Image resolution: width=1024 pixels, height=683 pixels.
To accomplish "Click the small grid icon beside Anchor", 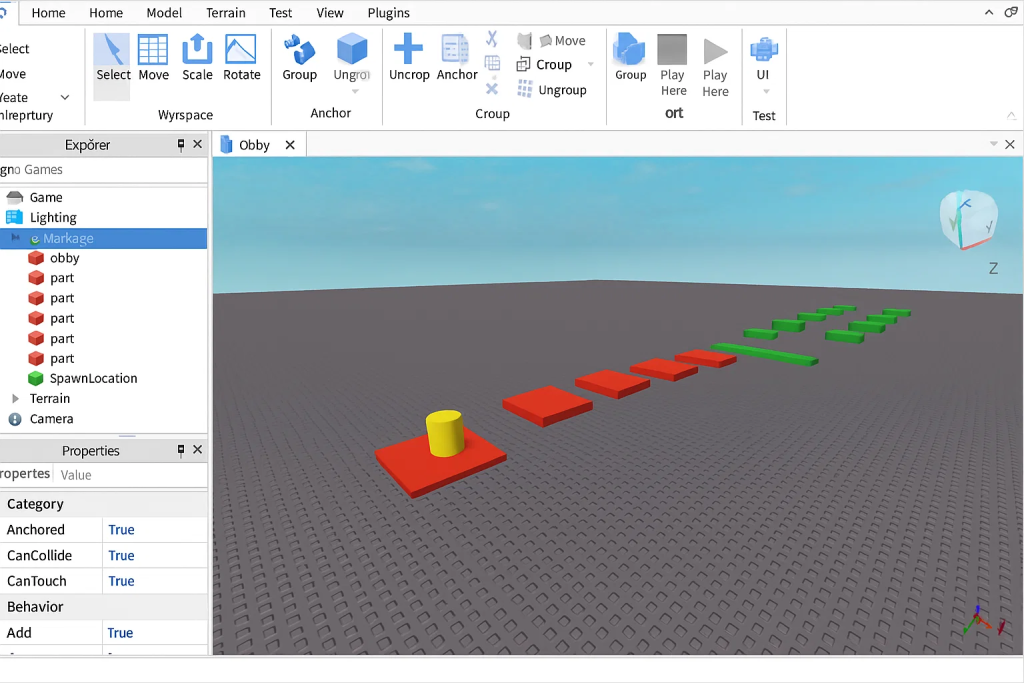I will point(492,63).
